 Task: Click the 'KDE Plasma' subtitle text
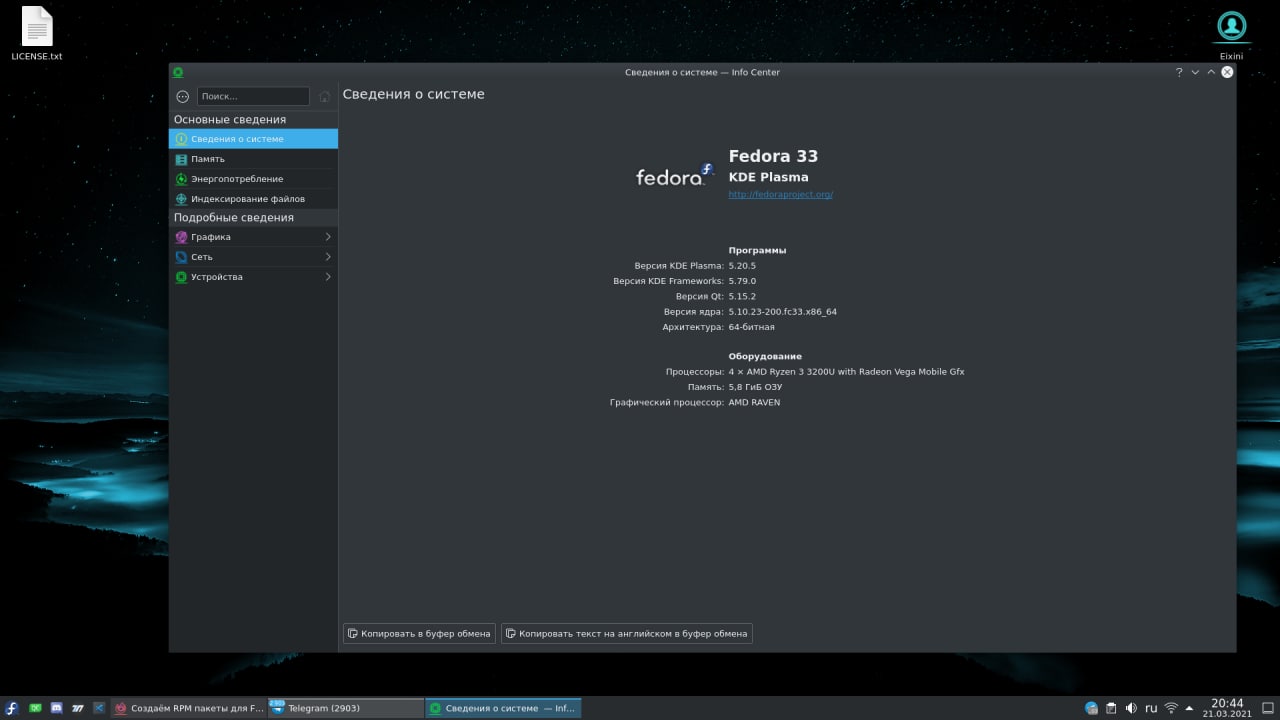pyautogui.click(x=768, y=177)
